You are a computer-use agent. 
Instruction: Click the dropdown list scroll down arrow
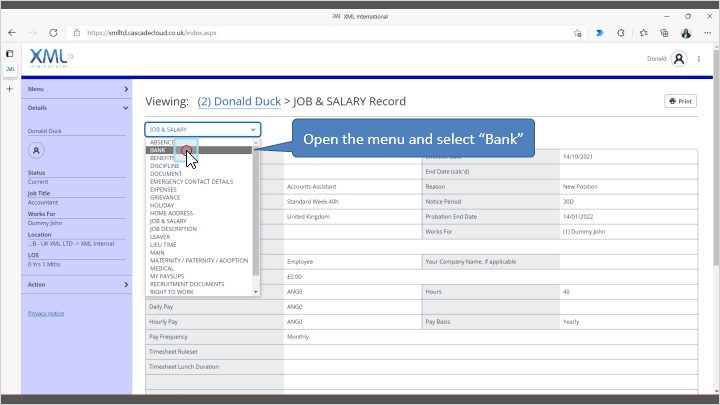pos(256,292)
